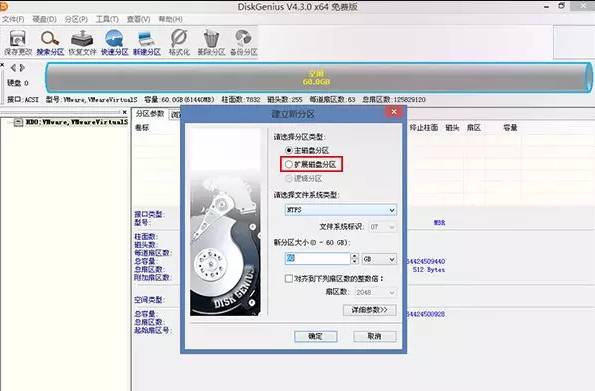The height and width of the screenshot is (391, 595).
Task: Open the Search Partition (搜索分区) tool
Action: click(50, 43)
